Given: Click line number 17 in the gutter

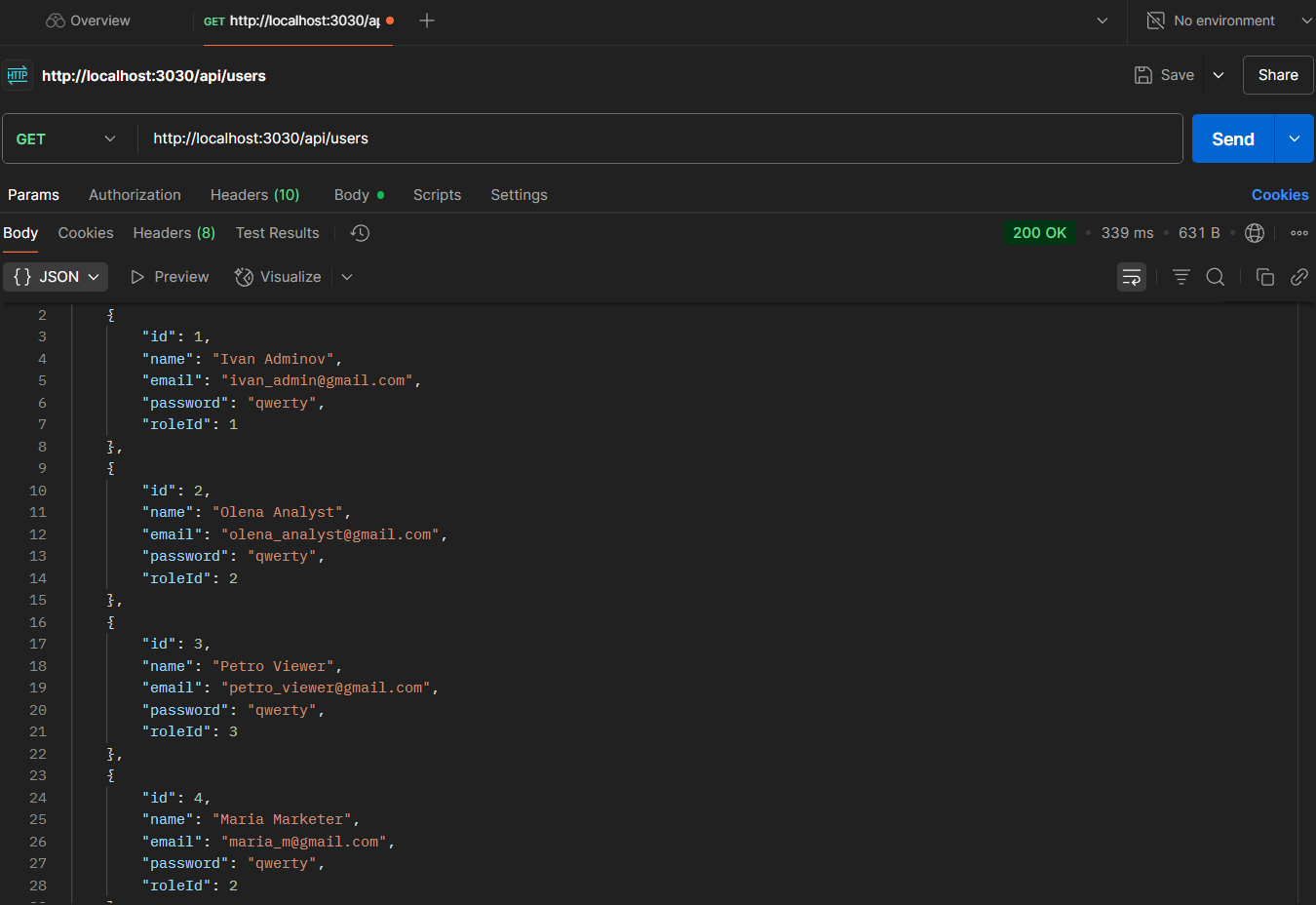Looking at the screenshot, I should pyautogui.click(x=38, y=644).
